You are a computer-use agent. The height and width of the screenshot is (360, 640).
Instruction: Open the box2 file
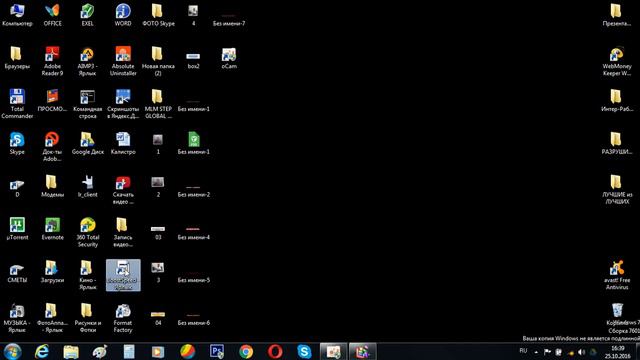click(x=193, y=60)
